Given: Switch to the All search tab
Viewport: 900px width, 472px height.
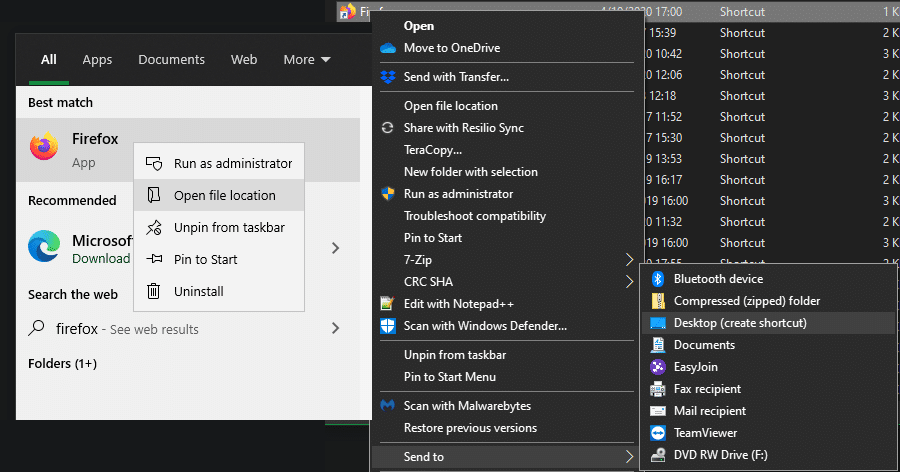Looking at the screenshot, I should click(x=49, y=60).
